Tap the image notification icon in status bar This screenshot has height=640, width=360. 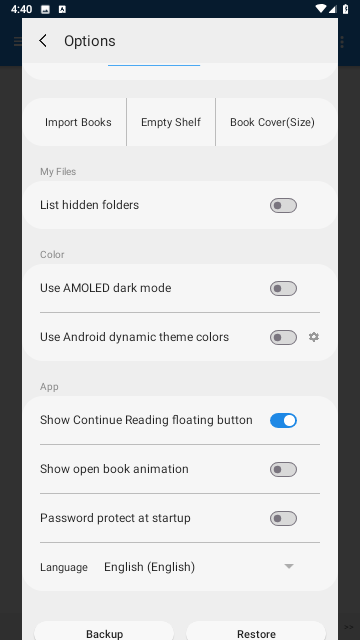click(x=45, y=9)
